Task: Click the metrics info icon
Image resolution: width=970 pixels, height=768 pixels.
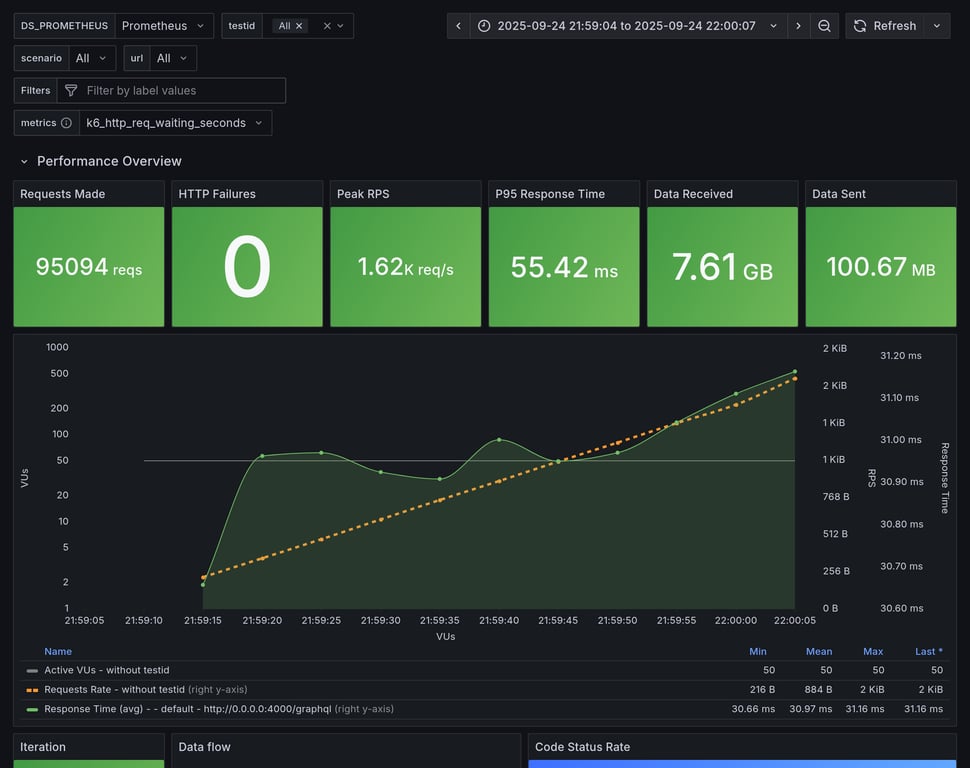Action: tap(66, 123)
